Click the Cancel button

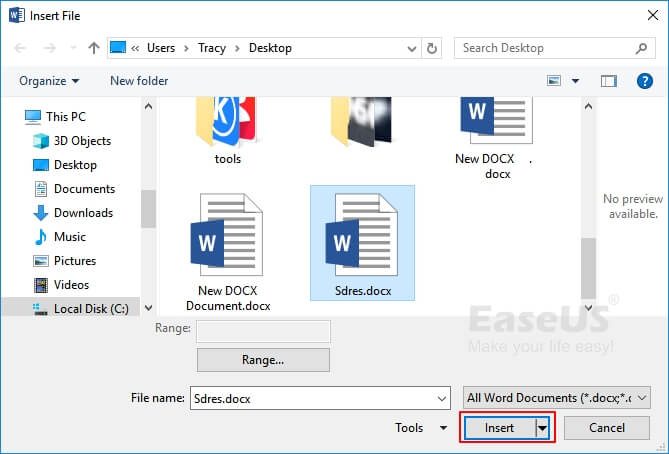[x=607, y=428]
